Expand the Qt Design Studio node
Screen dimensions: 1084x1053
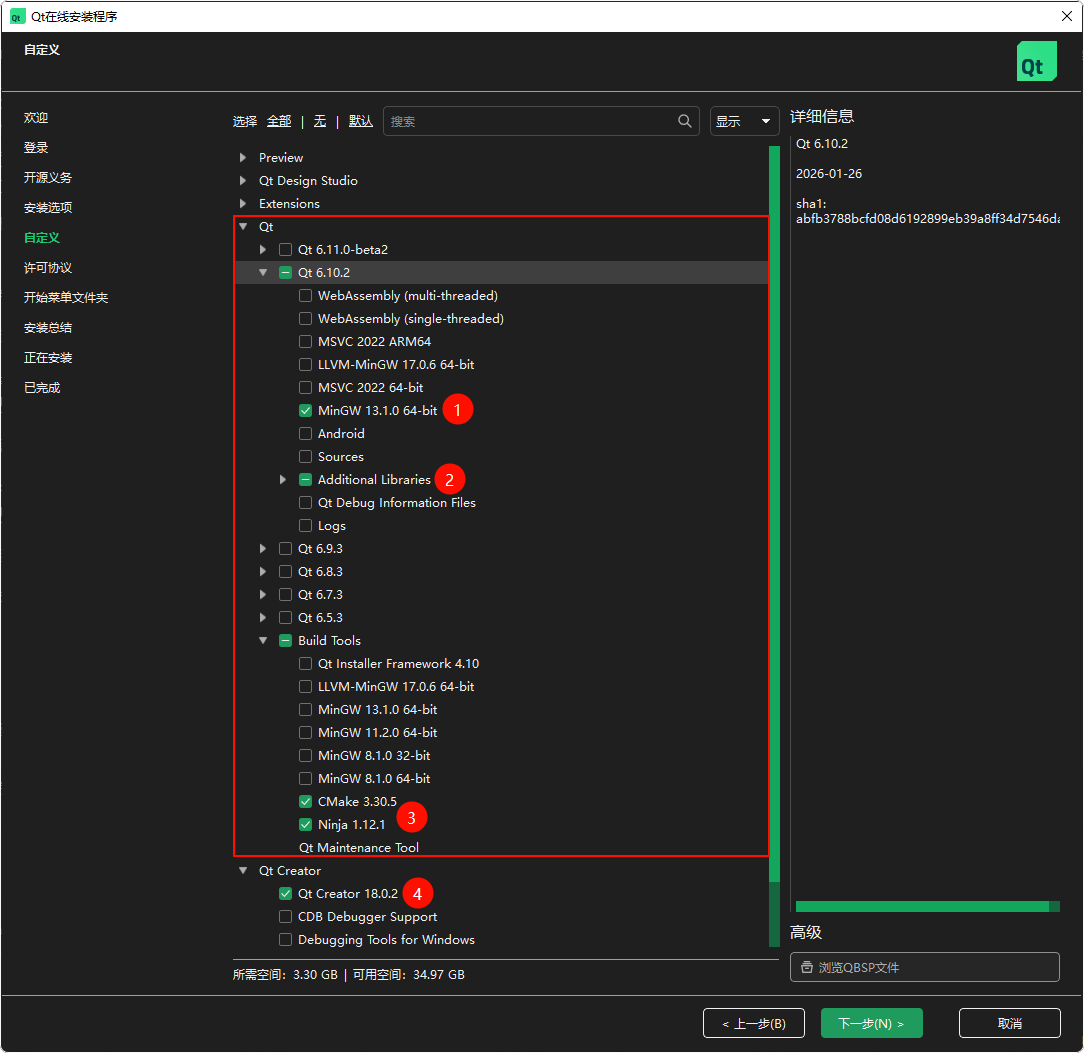click(241, 180)
